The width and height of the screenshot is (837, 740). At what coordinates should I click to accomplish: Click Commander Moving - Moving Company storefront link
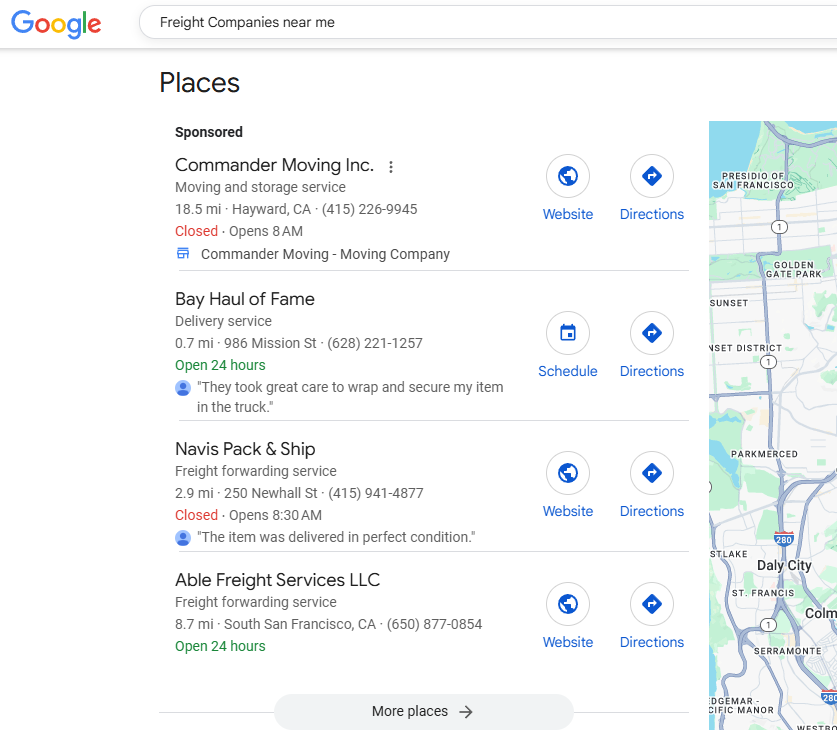point(325,254)
